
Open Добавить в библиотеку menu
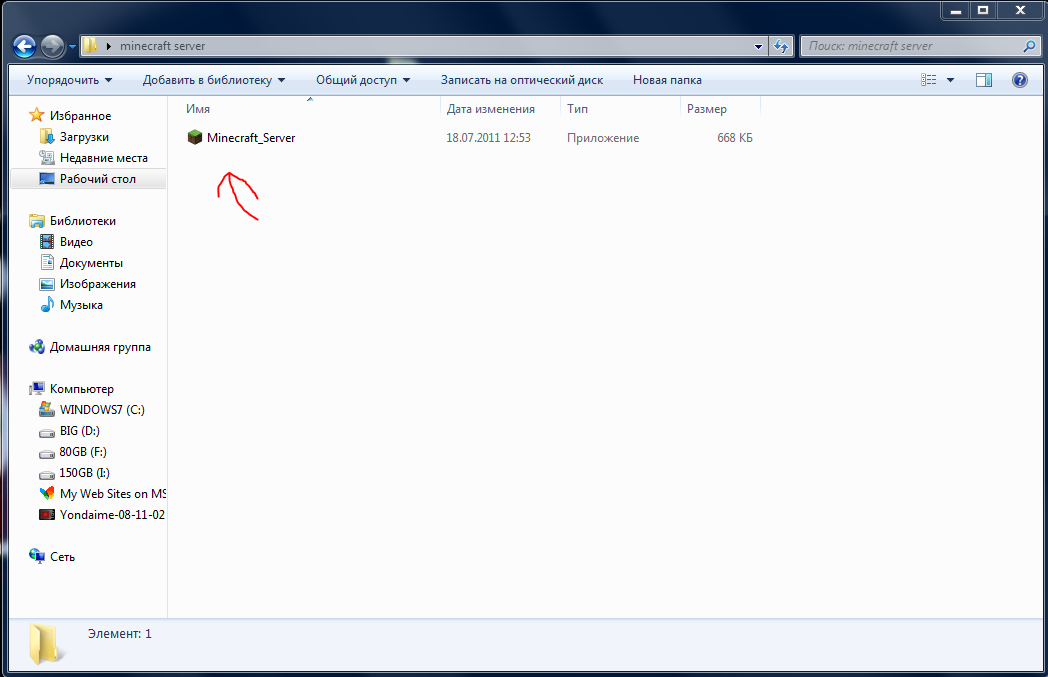tap(214, 80)
